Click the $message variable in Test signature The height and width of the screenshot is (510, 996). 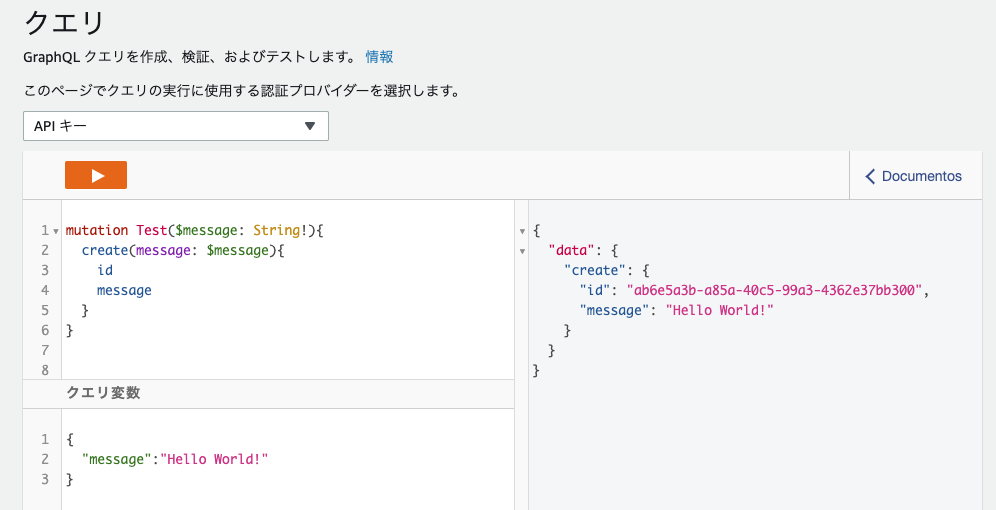point(210,230)
